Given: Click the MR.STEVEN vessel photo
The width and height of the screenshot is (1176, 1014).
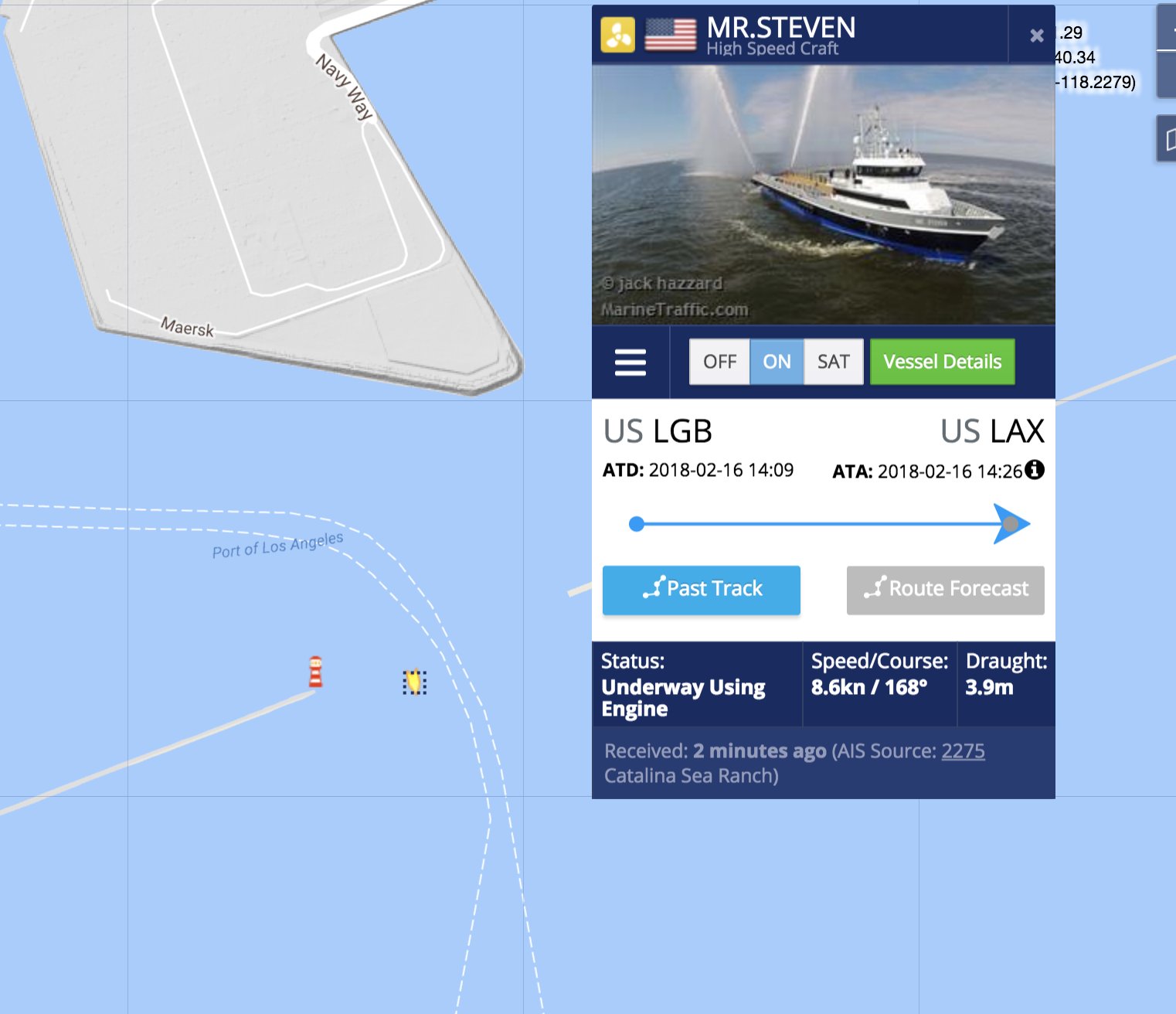Looking at the screenshot, I should click(x=824, y=195).
